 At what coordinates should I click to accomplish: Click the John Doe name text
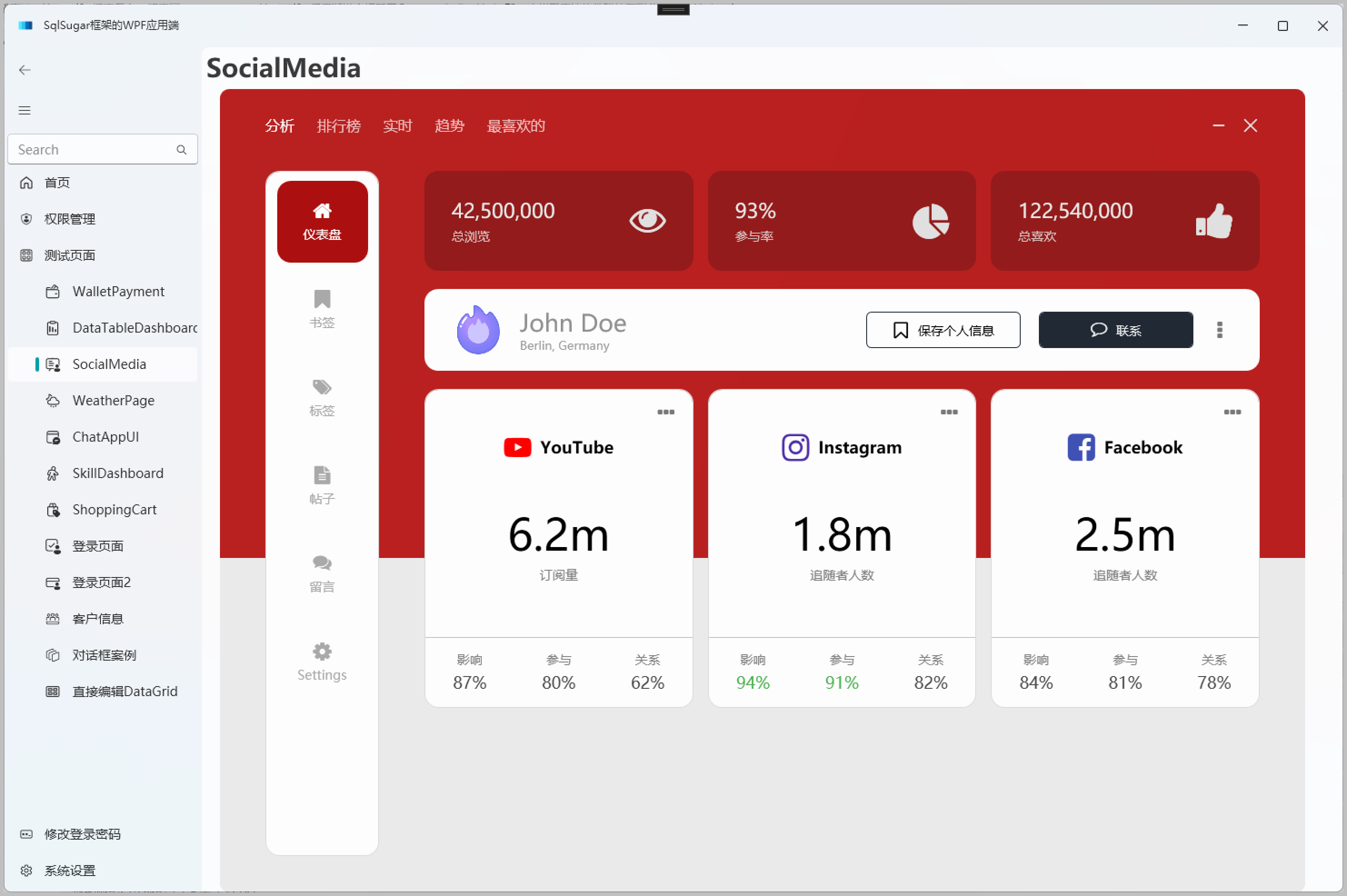[573, 324]
